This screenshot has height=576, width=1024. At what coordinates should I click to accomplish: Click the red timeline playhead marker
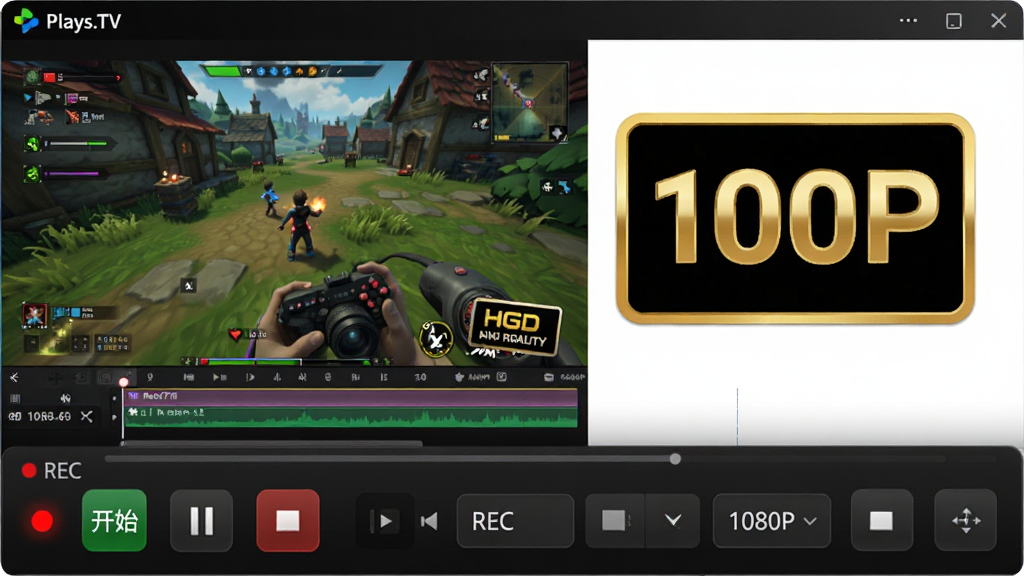[x=123, y=382]
